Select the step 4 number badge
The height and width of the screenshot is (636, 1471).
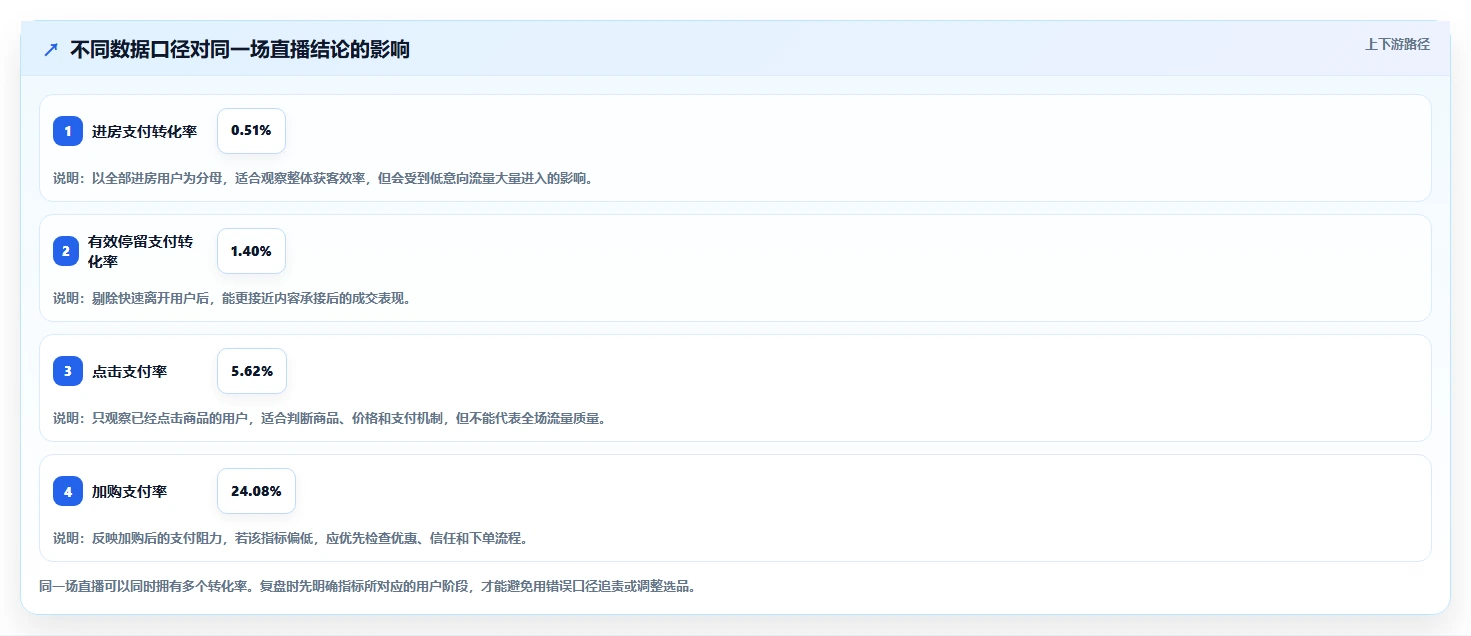[x=68, y=491]
